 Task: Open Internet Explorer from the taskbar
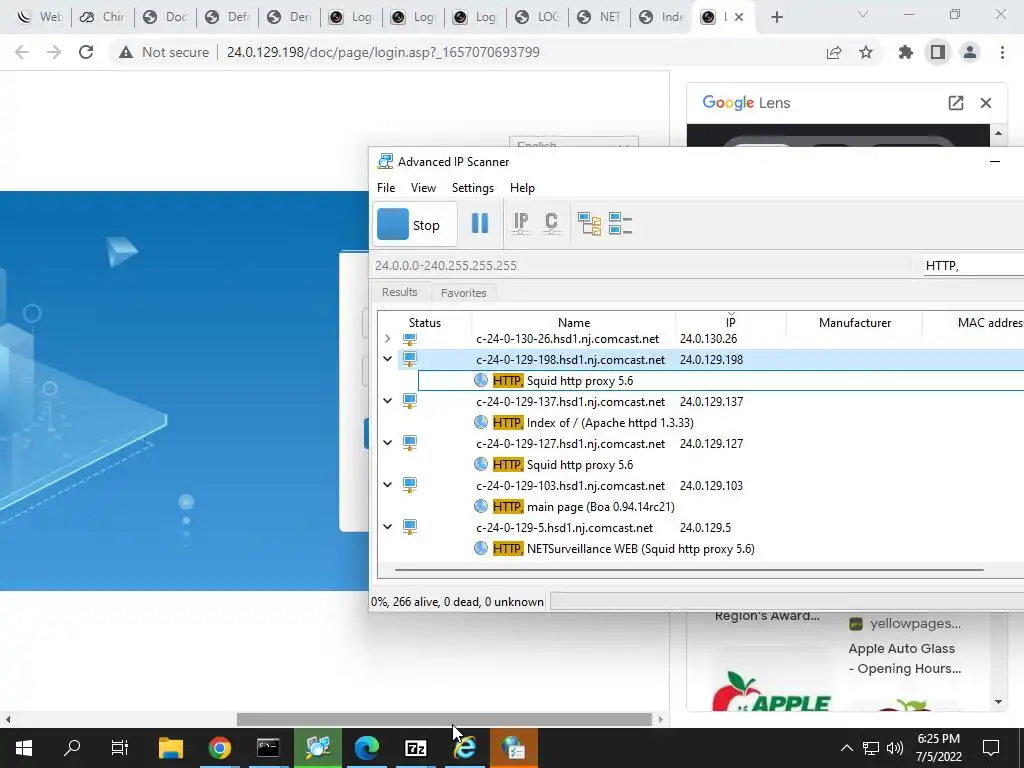pyautogui.click(x=465, y=748)
